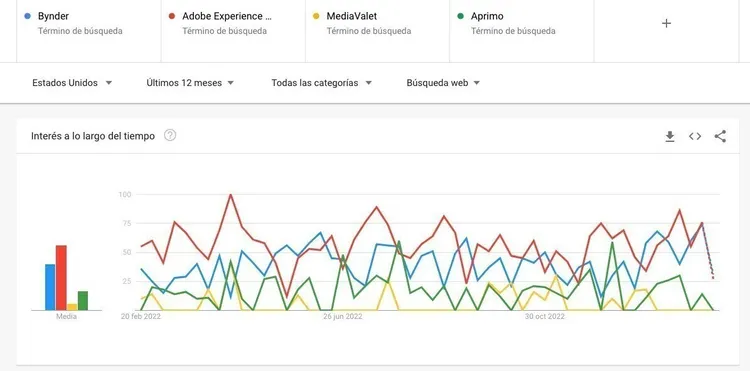Open the Estados Unidos region dropdown

click(72, 83)
